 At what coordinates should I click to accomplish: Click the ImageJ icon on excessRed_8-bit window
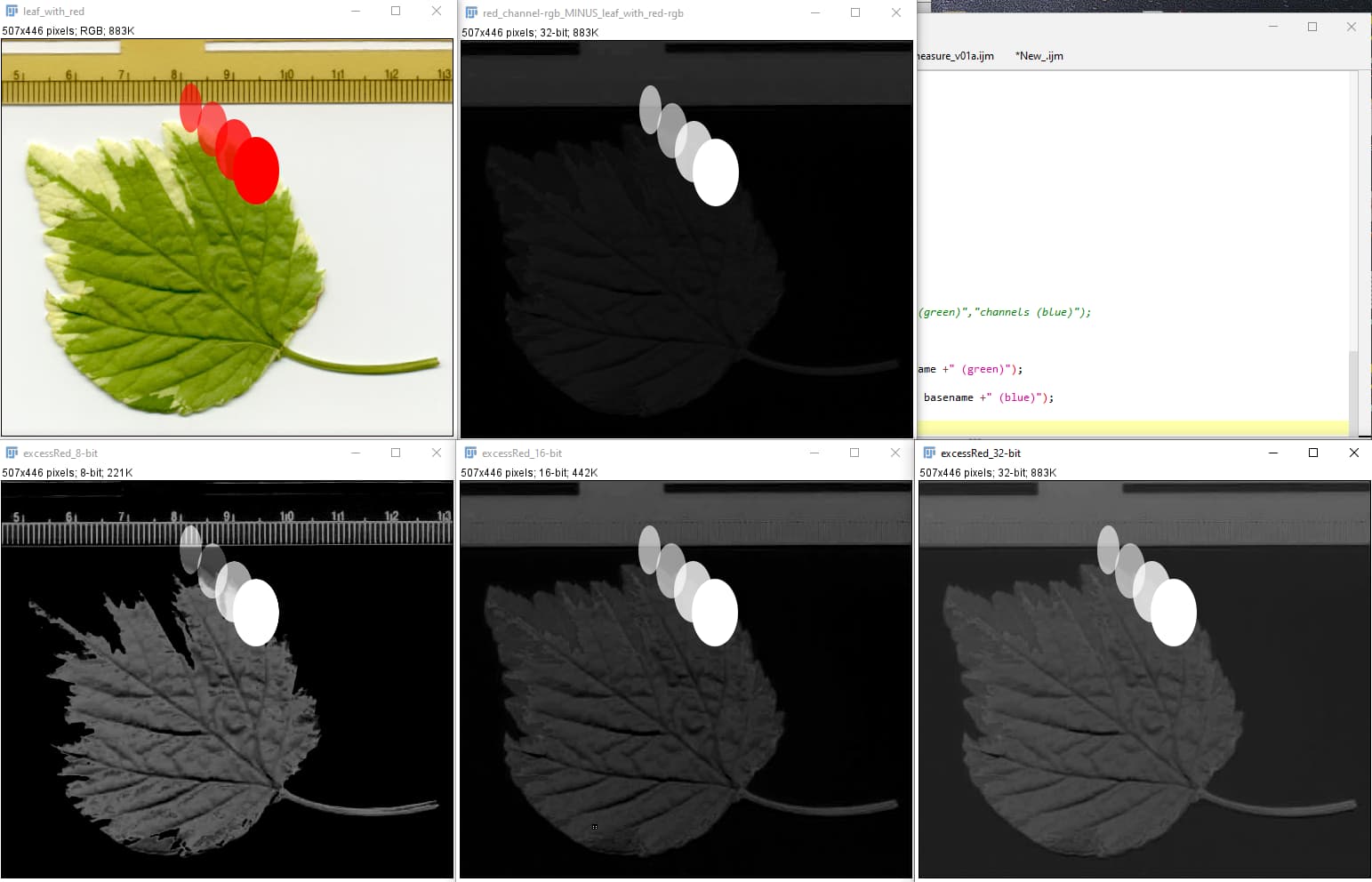click(x=12, y=453)
